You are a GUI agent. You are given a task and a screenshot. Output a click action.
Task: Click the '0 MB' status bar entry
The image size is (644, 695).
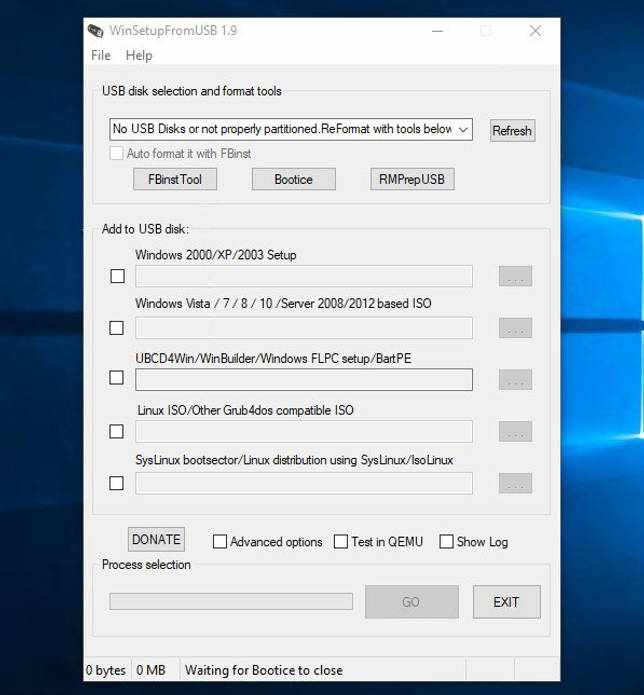coord(151,670)
